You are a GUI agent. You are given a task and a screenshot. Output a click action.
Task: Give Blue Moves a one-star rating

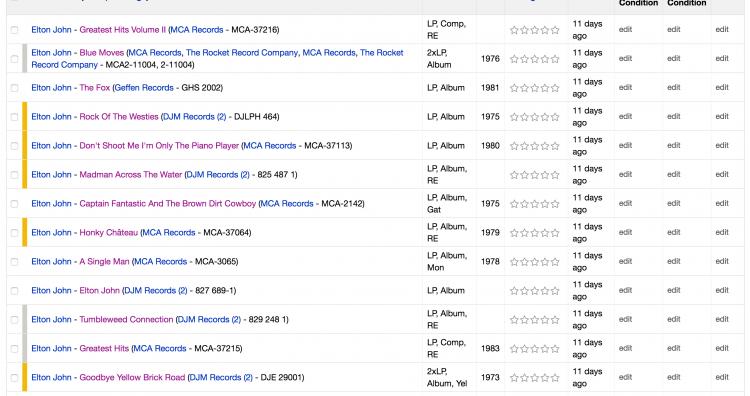(514, 59)
